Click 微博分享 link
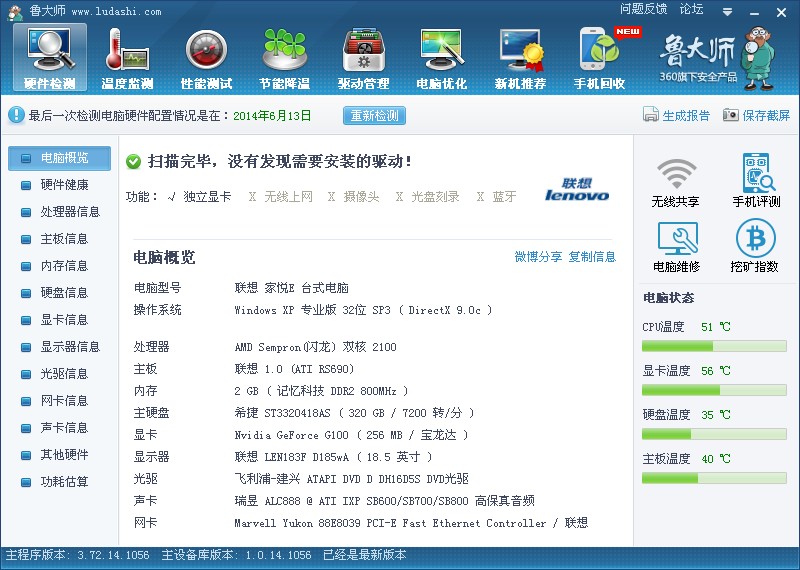The height and width of the screenshot is (570, 800). [x=538, y=257]
